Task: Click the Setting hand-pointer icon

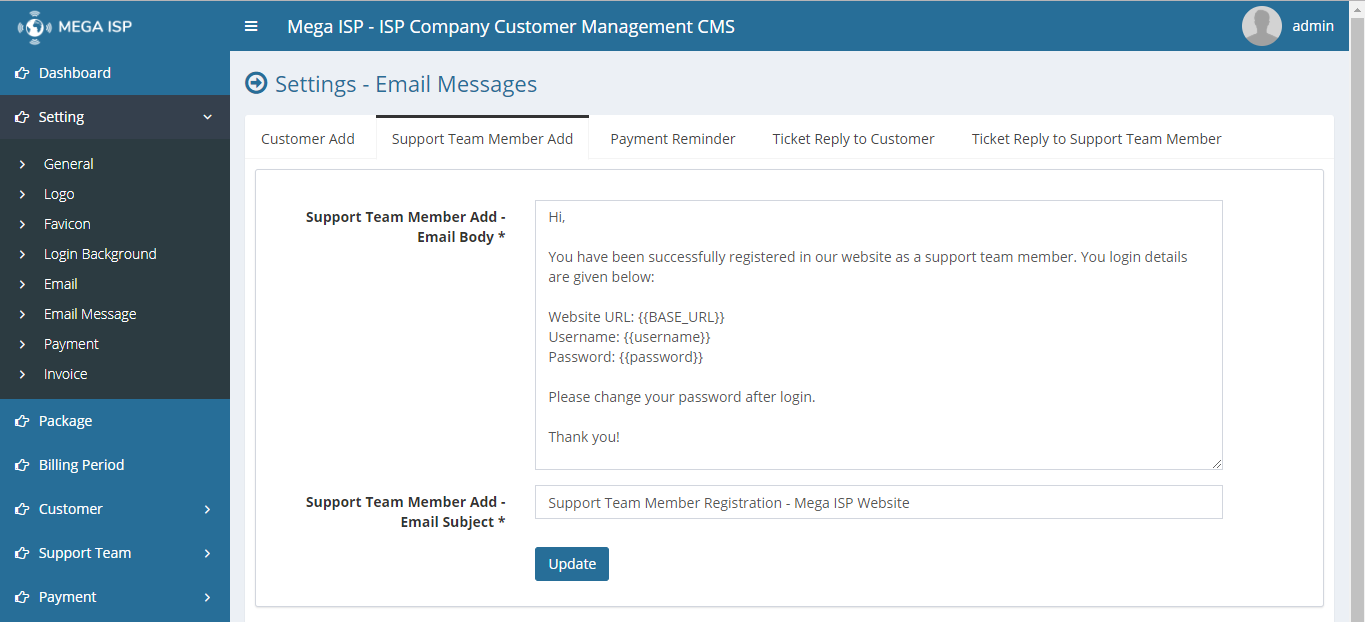Action: pyautogui.click(x=22, y=117)
